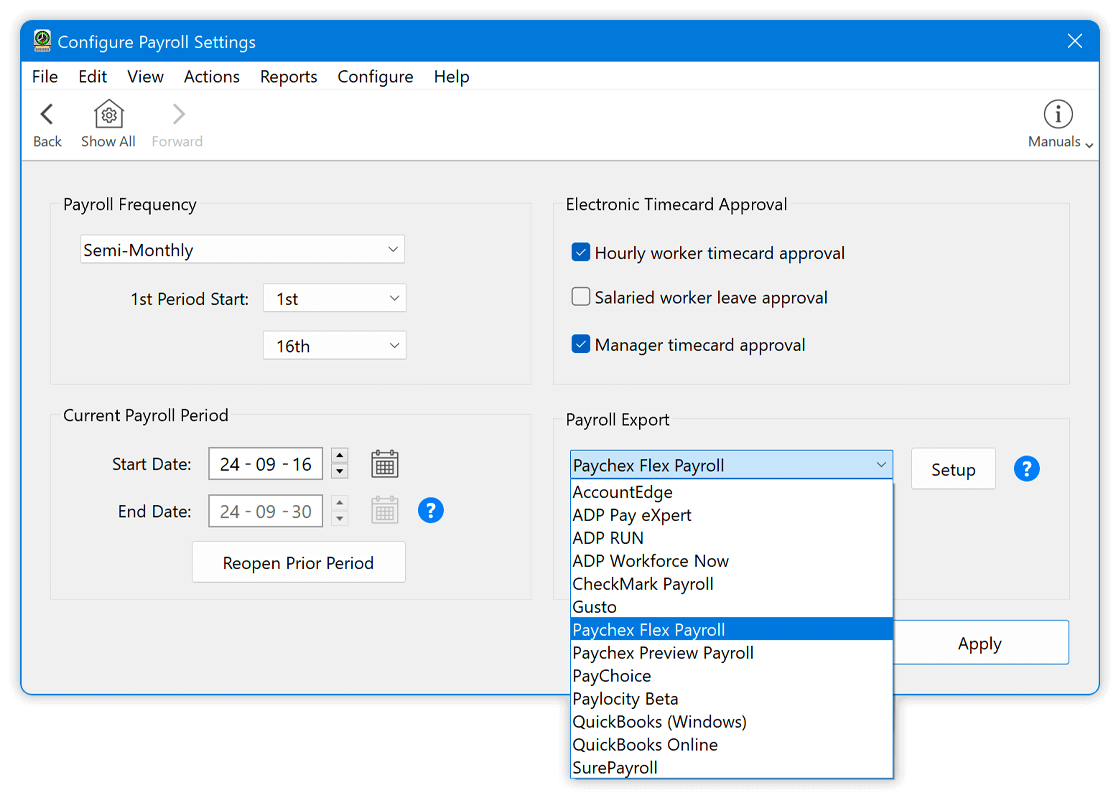Click help icon next to Setup

[1026, 469]
